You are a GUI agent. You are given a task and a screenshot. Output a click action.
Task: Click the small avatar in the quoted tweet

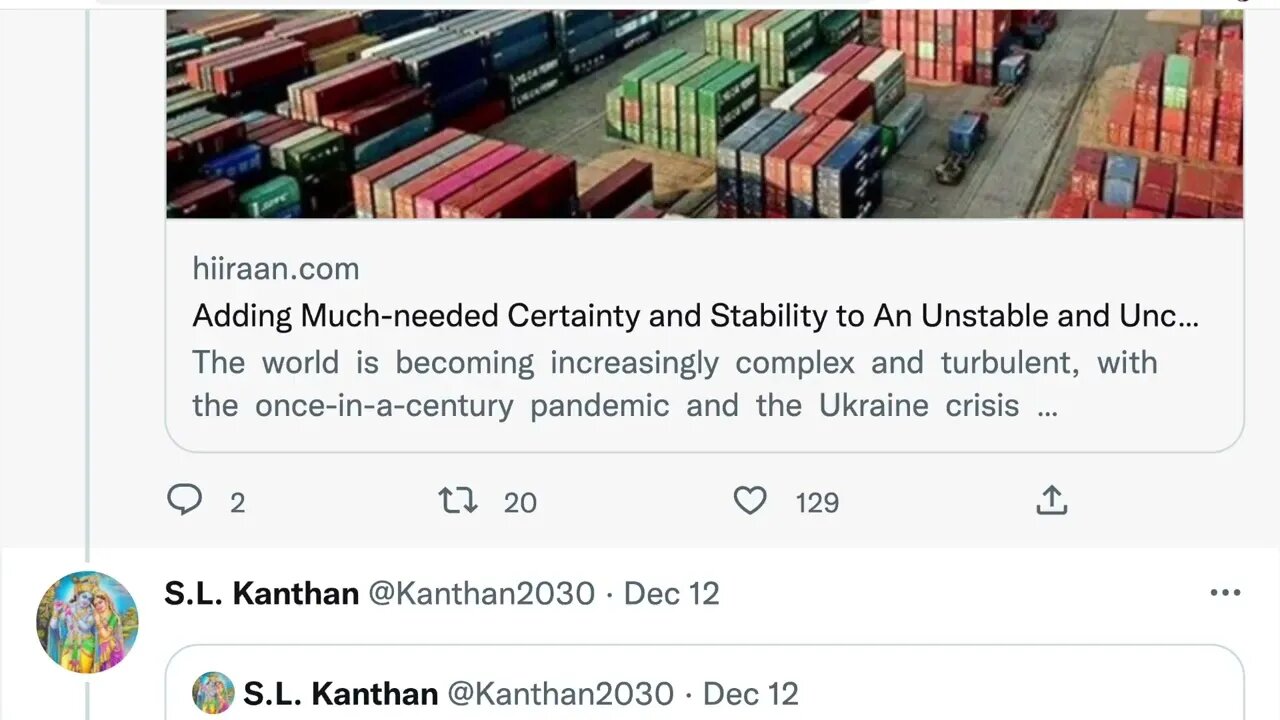tap(213, 693)
